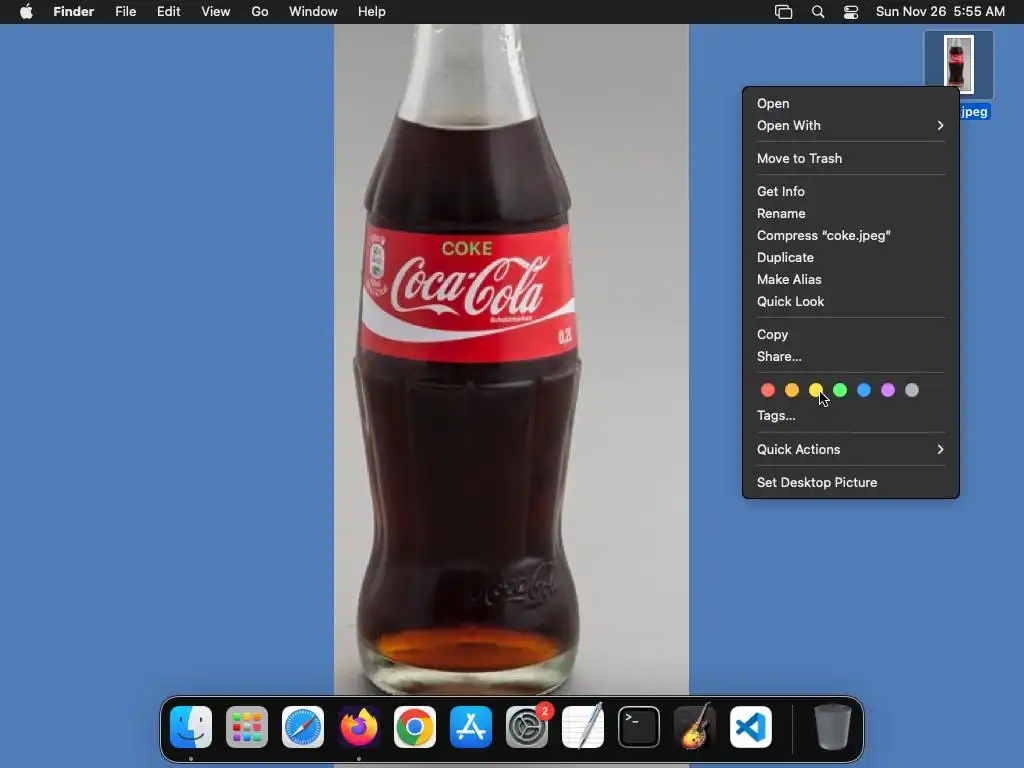The width and height of the screenshot is (1024, 768).
Task: Open Finder from the dock
Action: (191, 727)
